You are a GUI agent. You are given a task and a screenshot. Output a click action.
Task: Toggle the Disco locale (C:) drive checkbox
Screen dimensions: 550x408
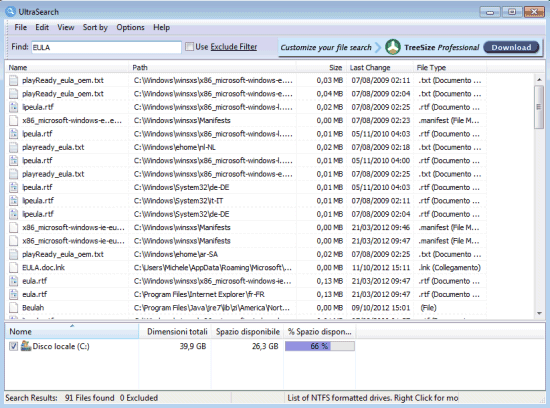(x=13, y=346)
